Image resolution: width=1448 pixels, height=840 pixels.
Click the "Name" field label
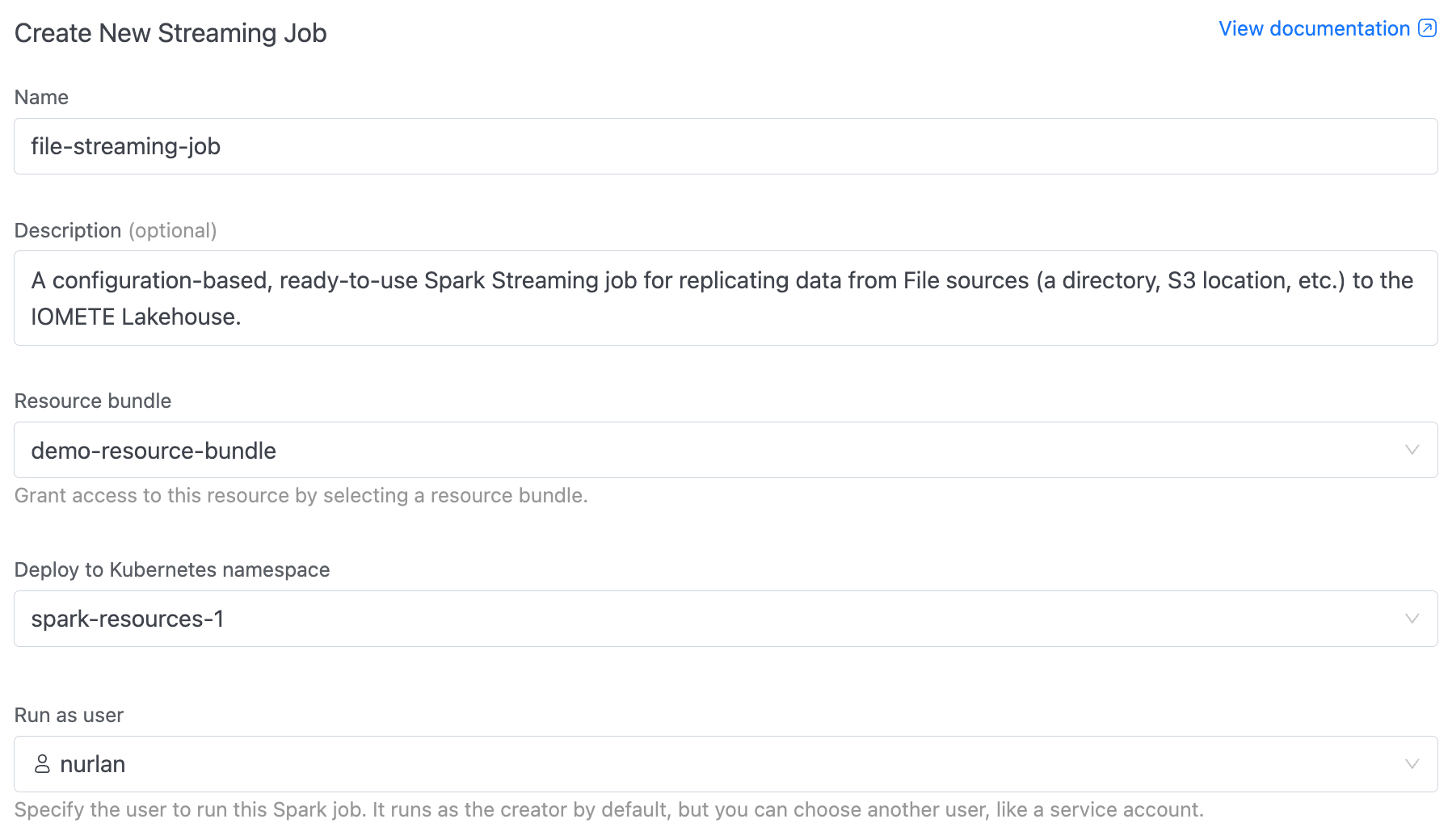point(41,98)
